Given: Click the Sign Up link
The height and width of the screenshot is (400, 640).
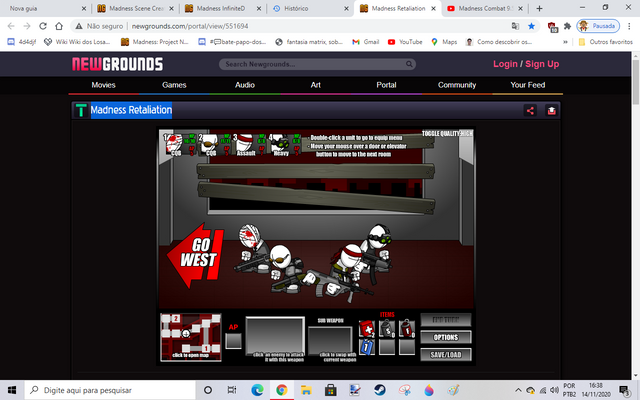Looking at the screenshot, I should (x=542, y=64).
